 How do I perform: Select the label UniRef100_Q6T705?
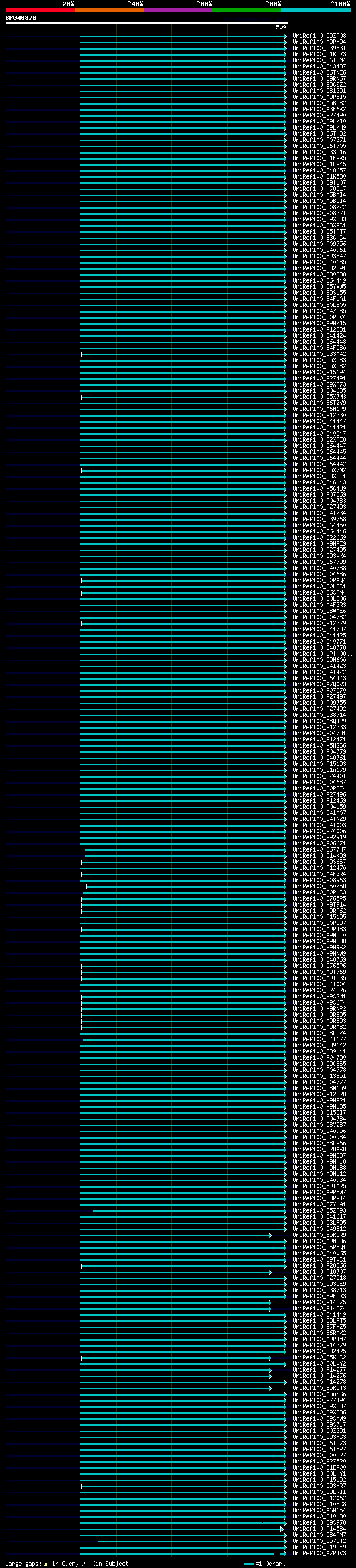point(319,146)
